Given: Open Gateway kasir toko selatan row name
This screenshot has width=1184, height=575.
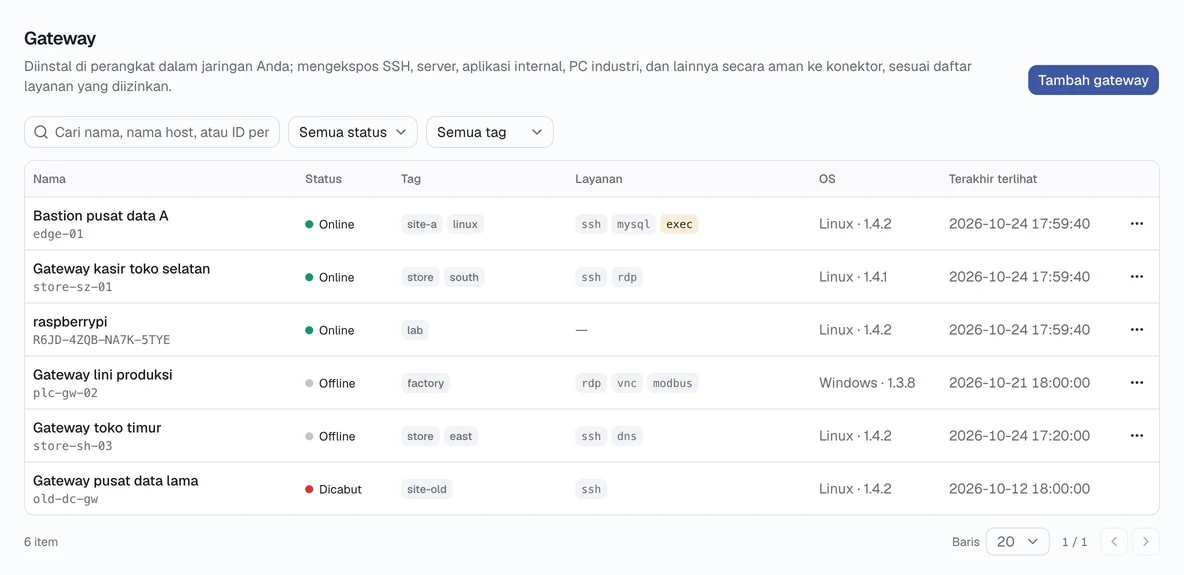Looking at the screenshot, I should pyautogui.click(x=122, y=269).
